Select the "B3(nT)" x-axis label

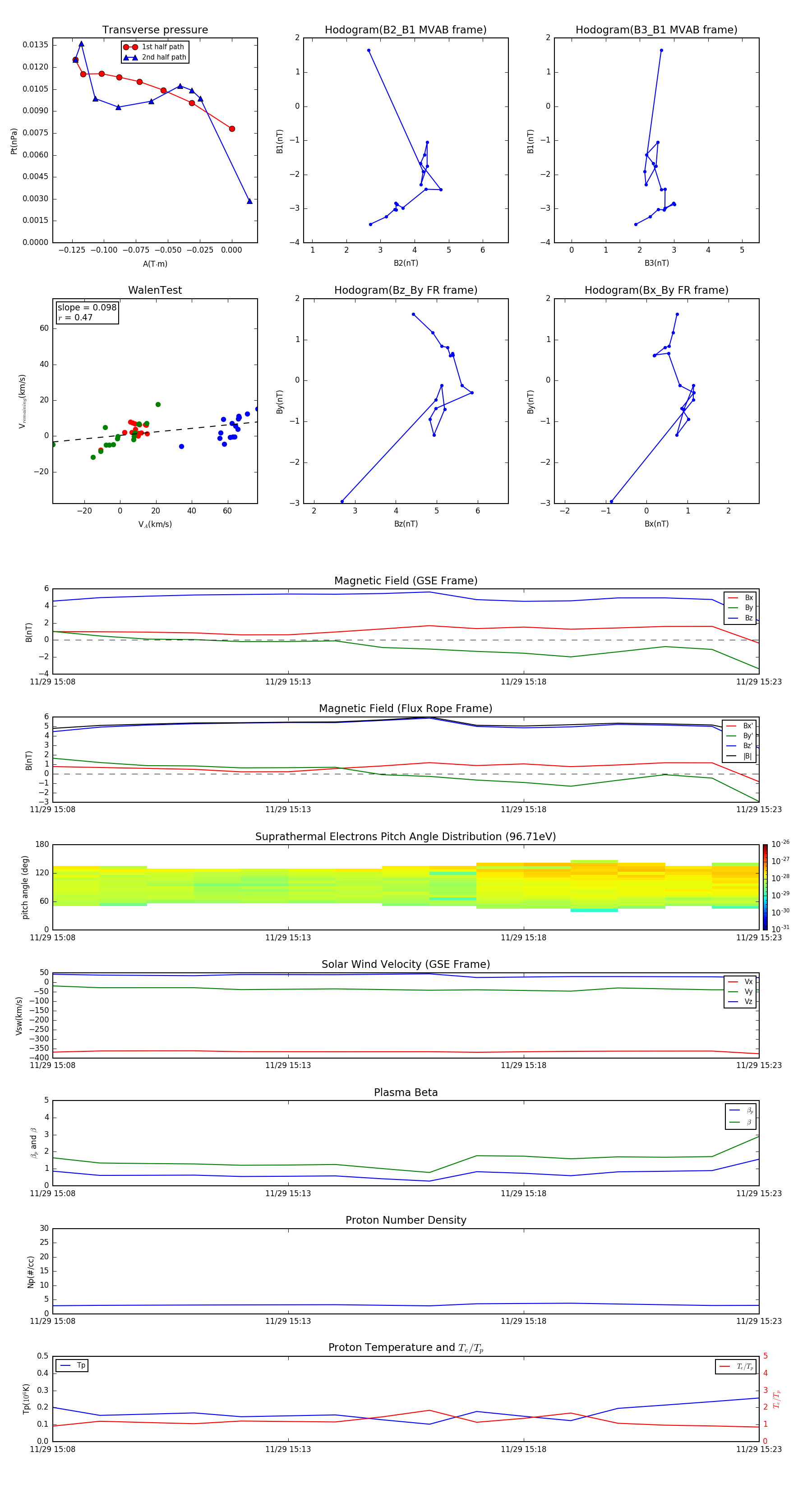coord(656,263)
